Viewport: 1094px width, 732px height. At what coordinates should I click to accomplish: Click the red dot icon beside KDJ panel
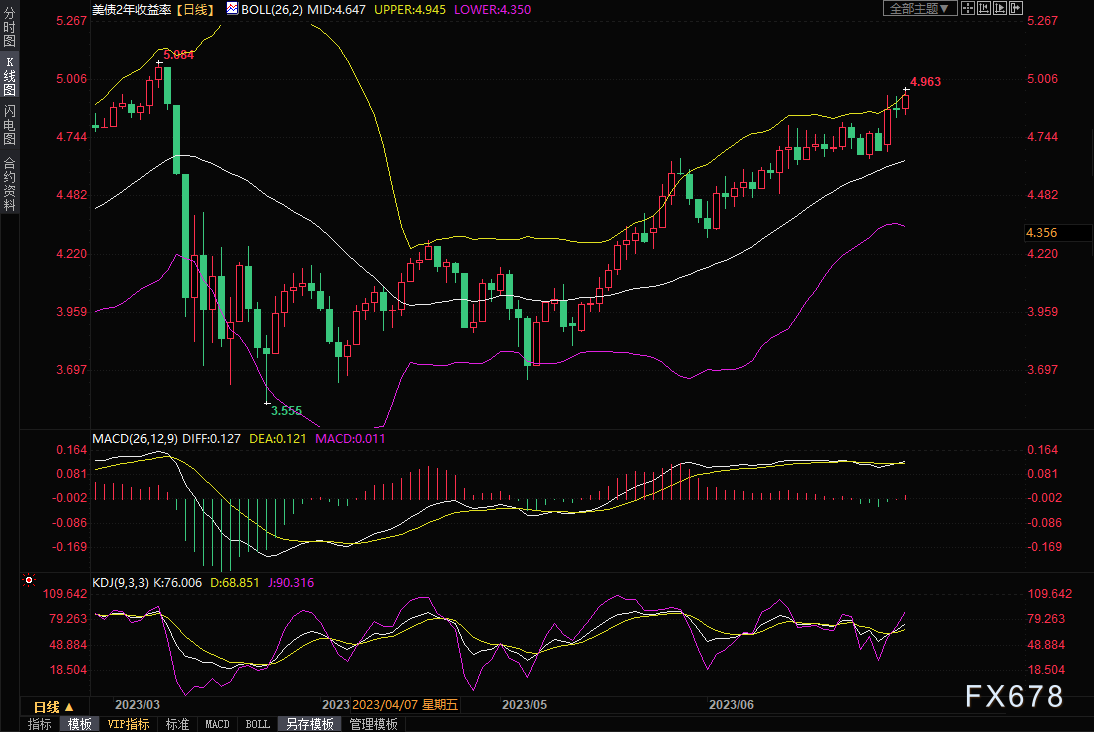pyautogui.click(x=29, y=580)
